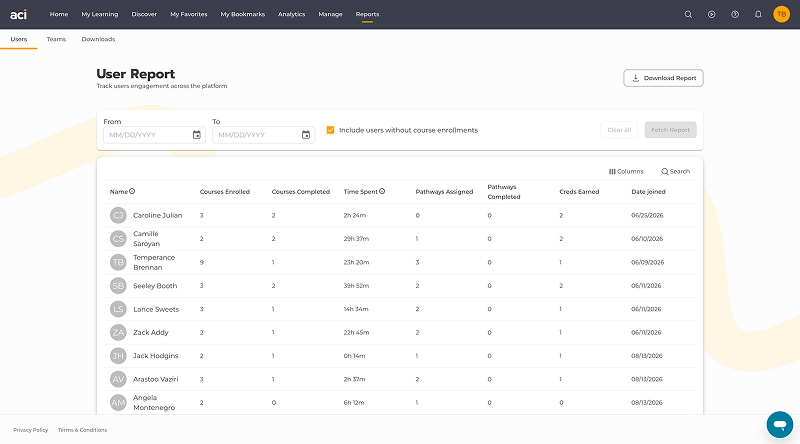Go to Home in the navigation

click(59, 14)
